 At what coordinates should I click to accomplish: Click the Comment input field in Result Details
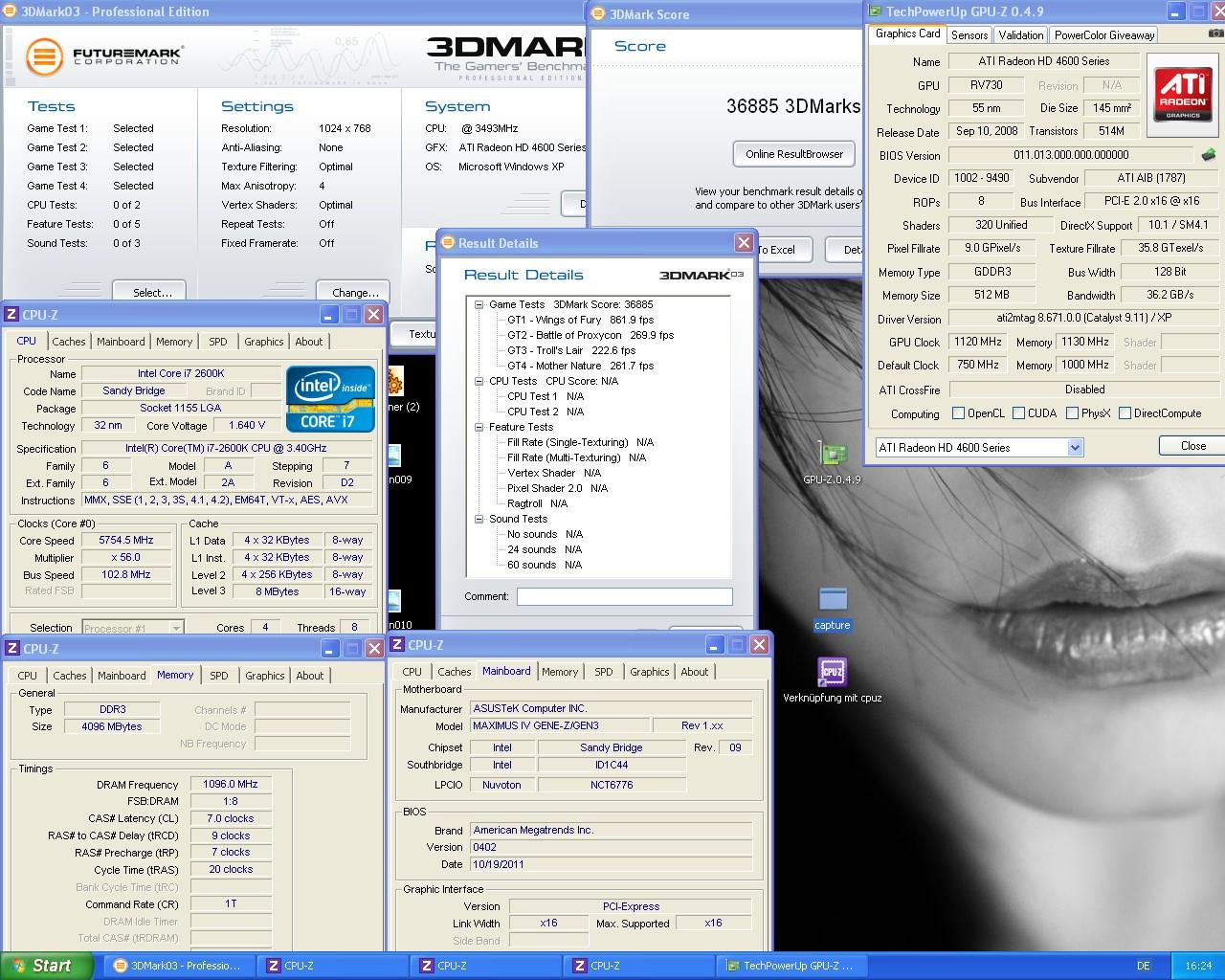coord(625,596)
